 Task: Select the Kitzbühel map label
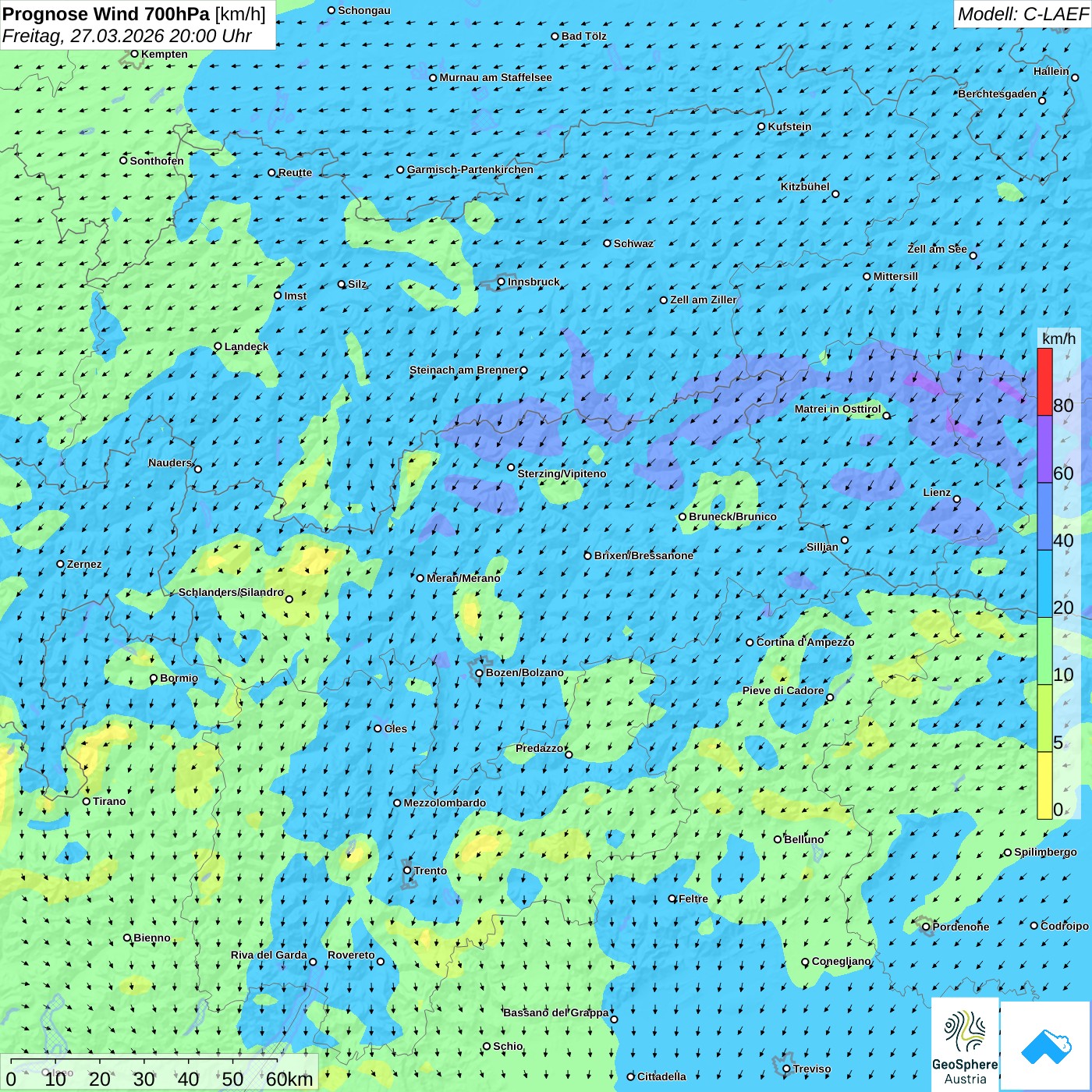805,186
